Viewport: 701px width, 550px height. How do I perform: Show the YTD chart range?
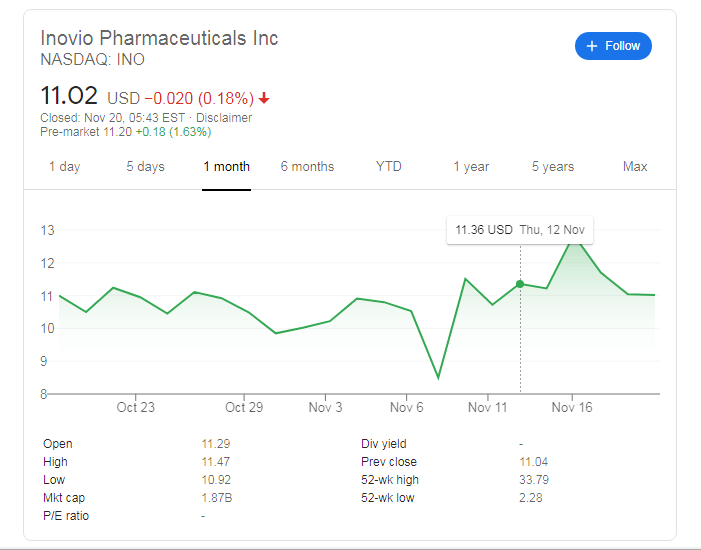(389, 166)
